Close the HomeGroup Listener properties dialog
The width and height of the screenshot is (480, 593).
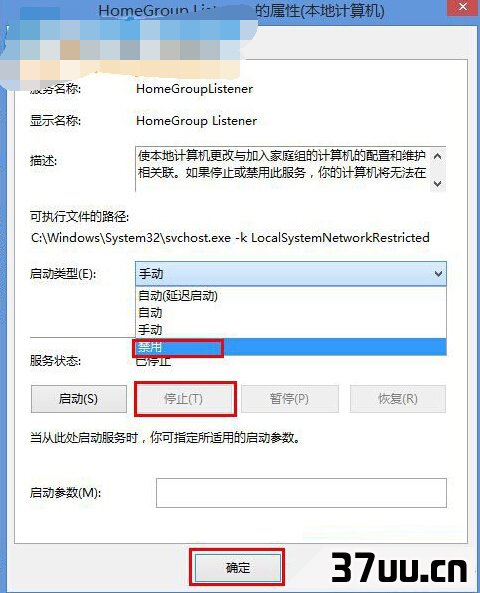[x=463, y=7]
